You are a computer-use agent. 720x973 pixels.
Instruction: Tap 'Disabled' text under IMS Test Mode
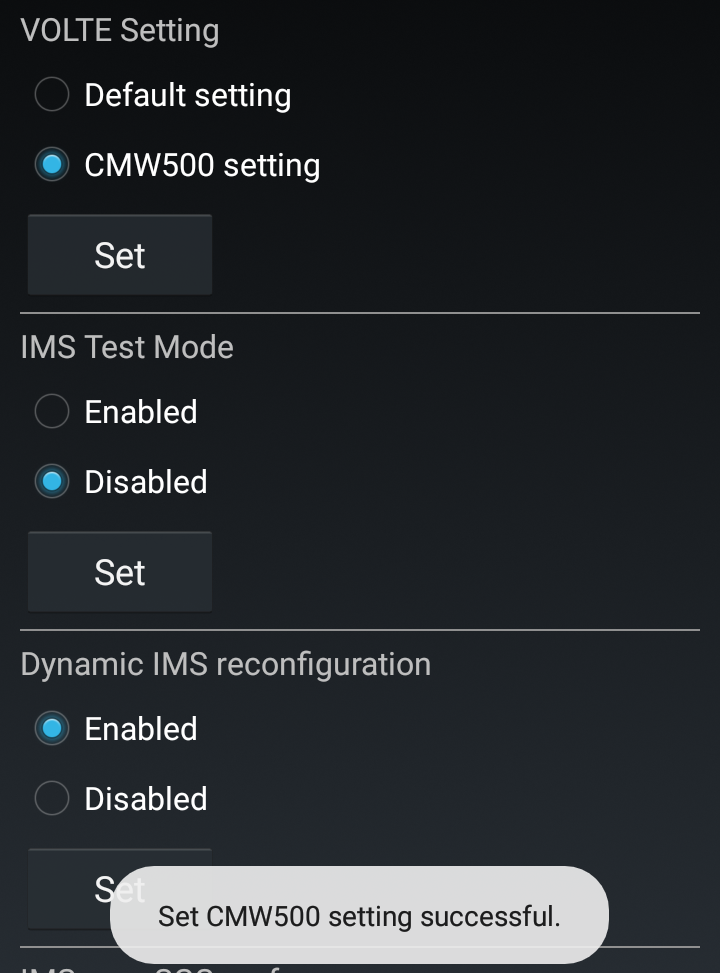point(146,482)
